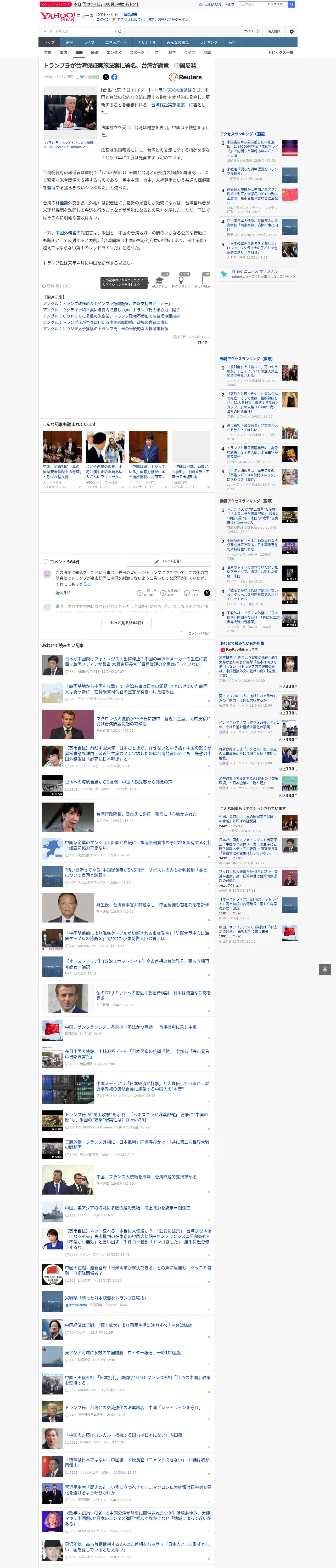Click the blue web search magnifier button
The height and width of the screenshot is (1568, 336).
point(292,4)
